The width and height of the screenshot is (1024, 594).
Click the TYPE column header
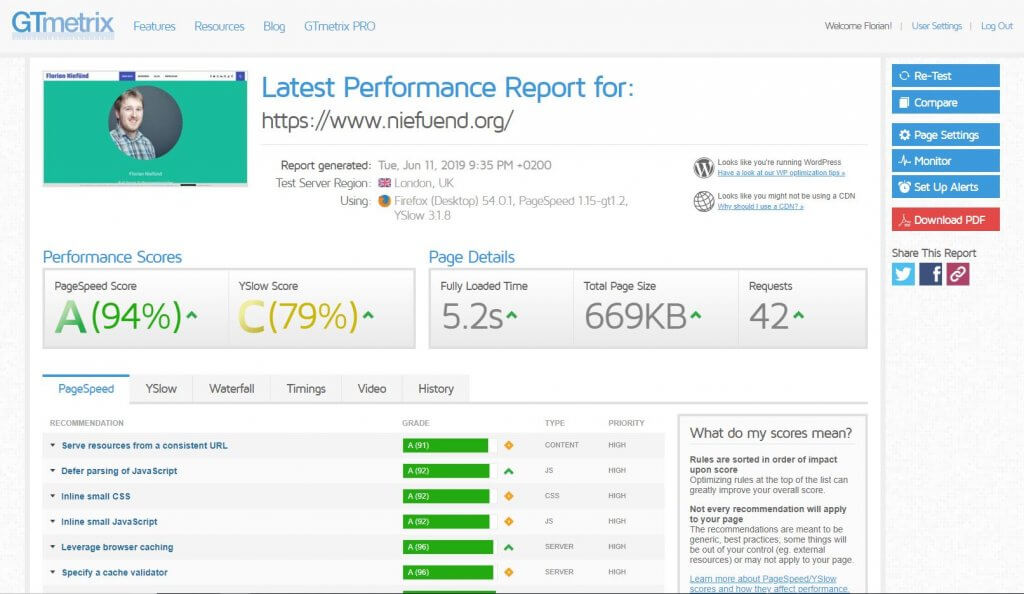click(554, 423)
